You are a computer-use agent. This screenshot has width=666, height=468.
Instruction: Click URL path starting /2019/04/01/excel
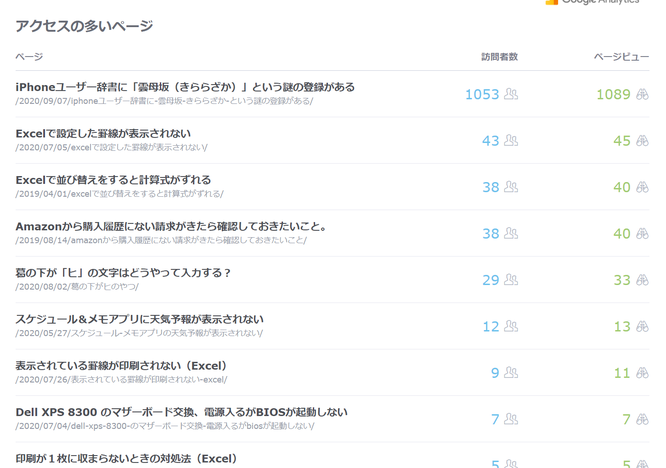(x=120, y=194)
